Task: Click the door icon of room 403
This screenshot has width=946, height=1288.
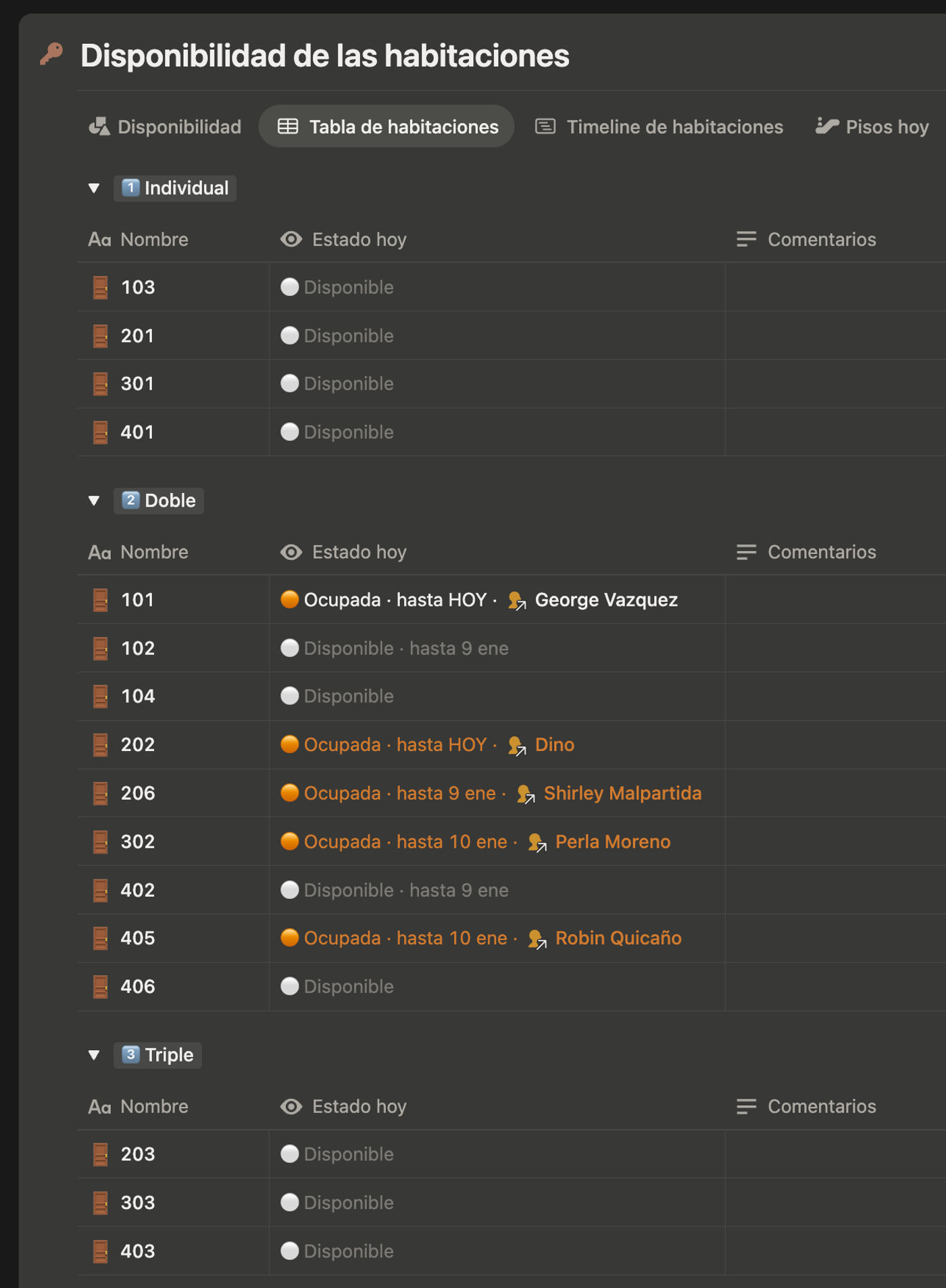Action: (x=101, y=1252)
